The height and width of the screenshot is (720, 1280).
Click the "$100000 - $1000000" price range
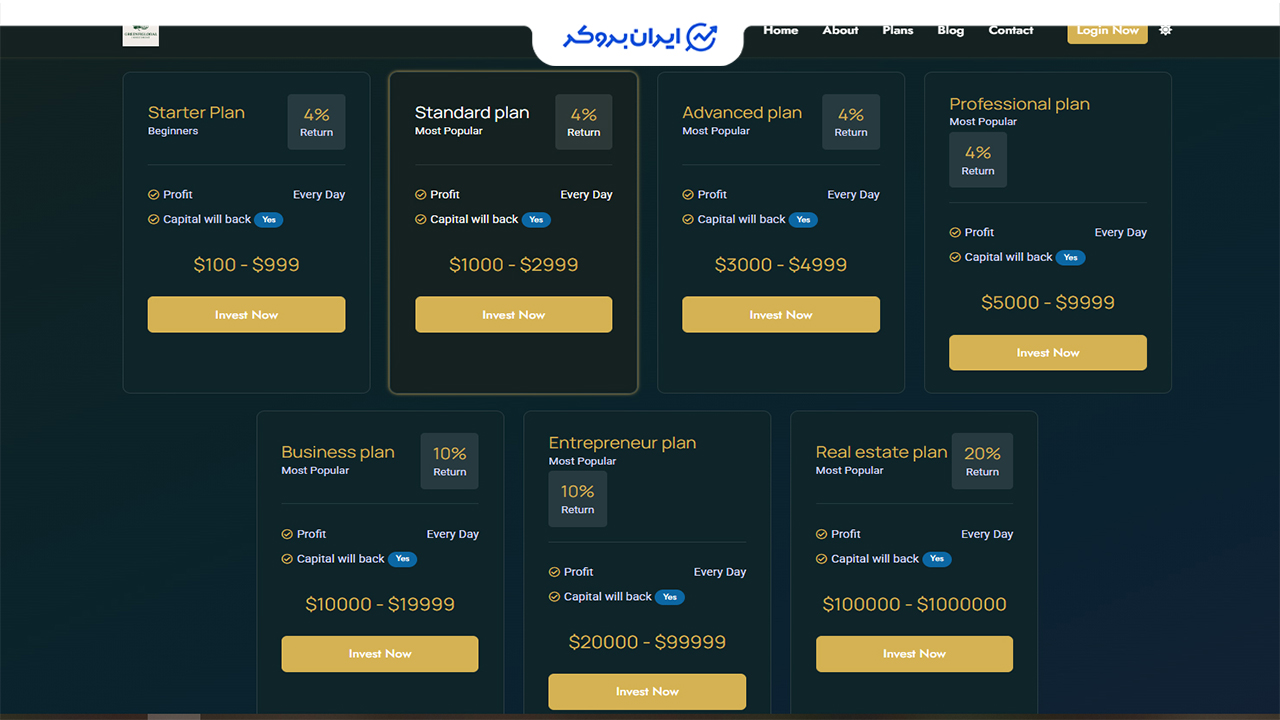915,604
